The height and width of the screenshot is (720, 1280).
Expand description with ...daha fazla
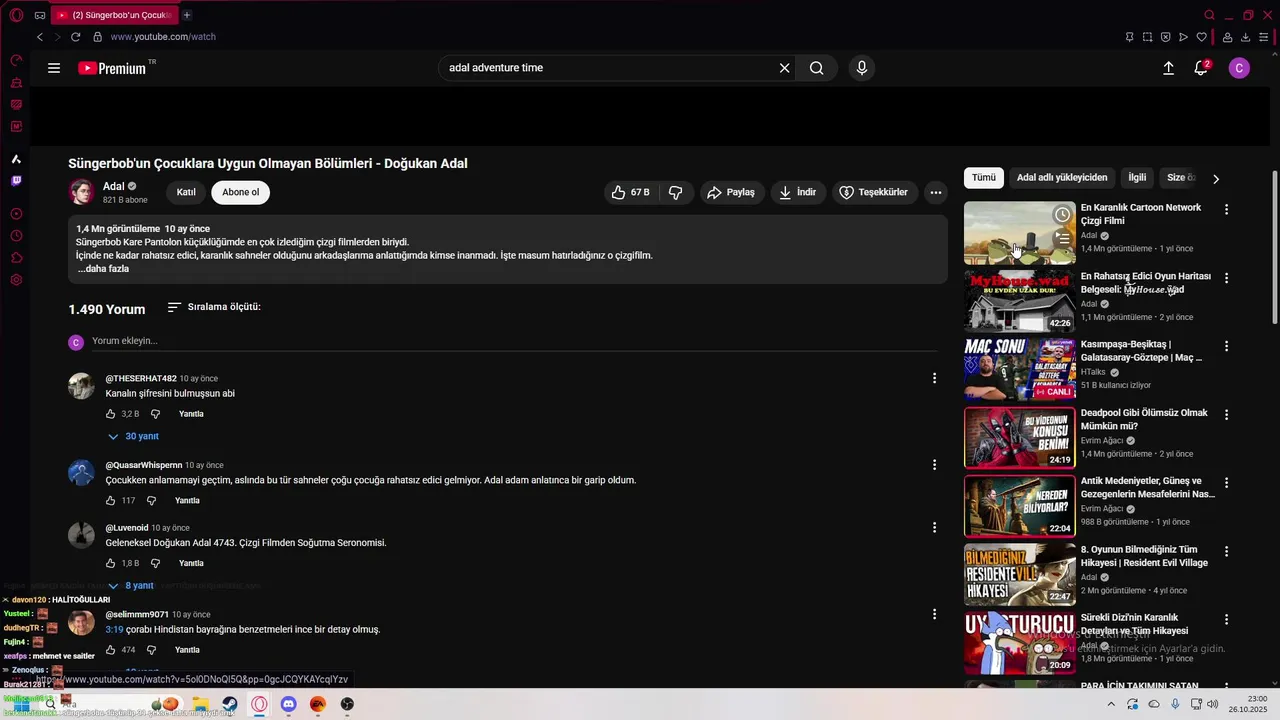click(103, 269)
